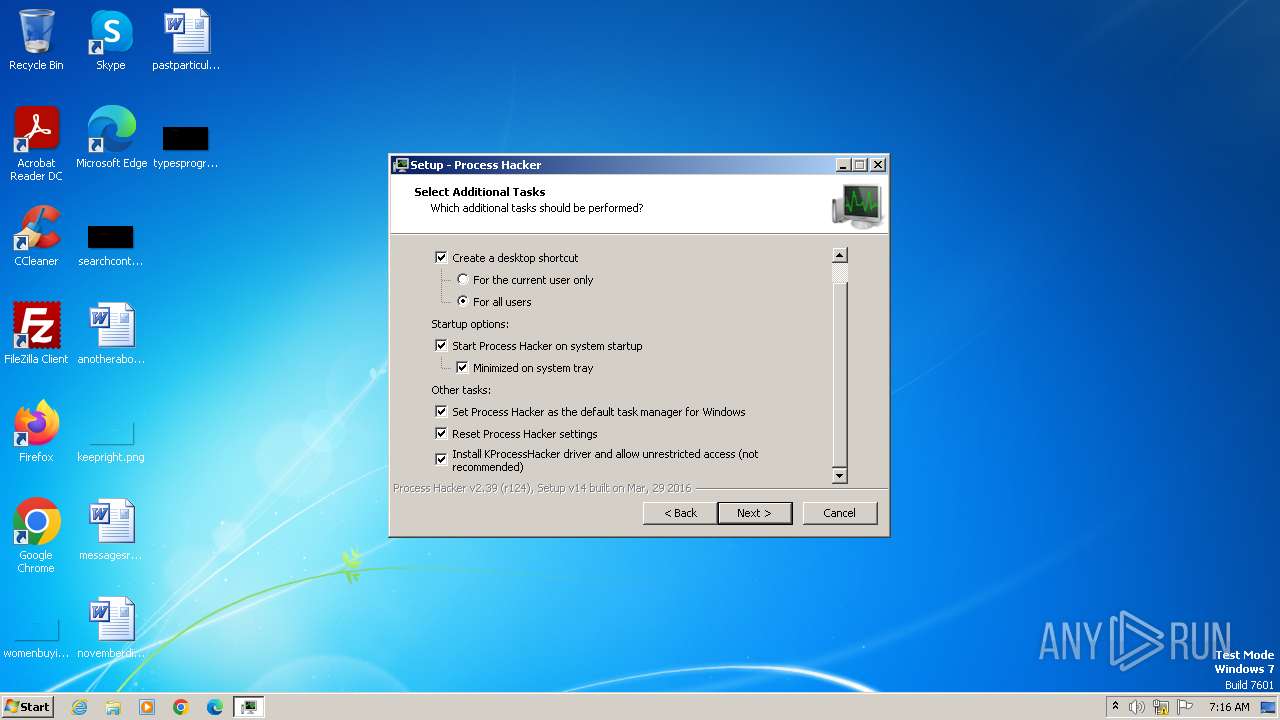Click the task list scrollbar down arrow
The image size is (1280, 720).
pyautogui.click(x=840, y=476)
